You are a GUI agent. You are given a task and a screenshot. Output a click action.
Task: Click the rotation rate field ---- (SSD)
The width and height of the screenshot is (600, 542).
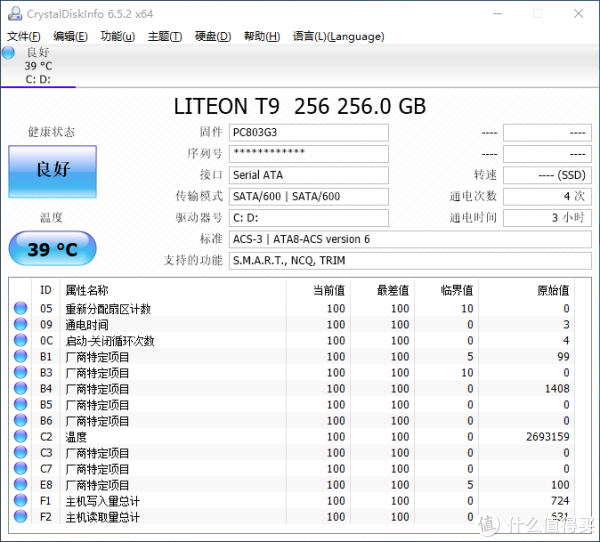(547, 175)
